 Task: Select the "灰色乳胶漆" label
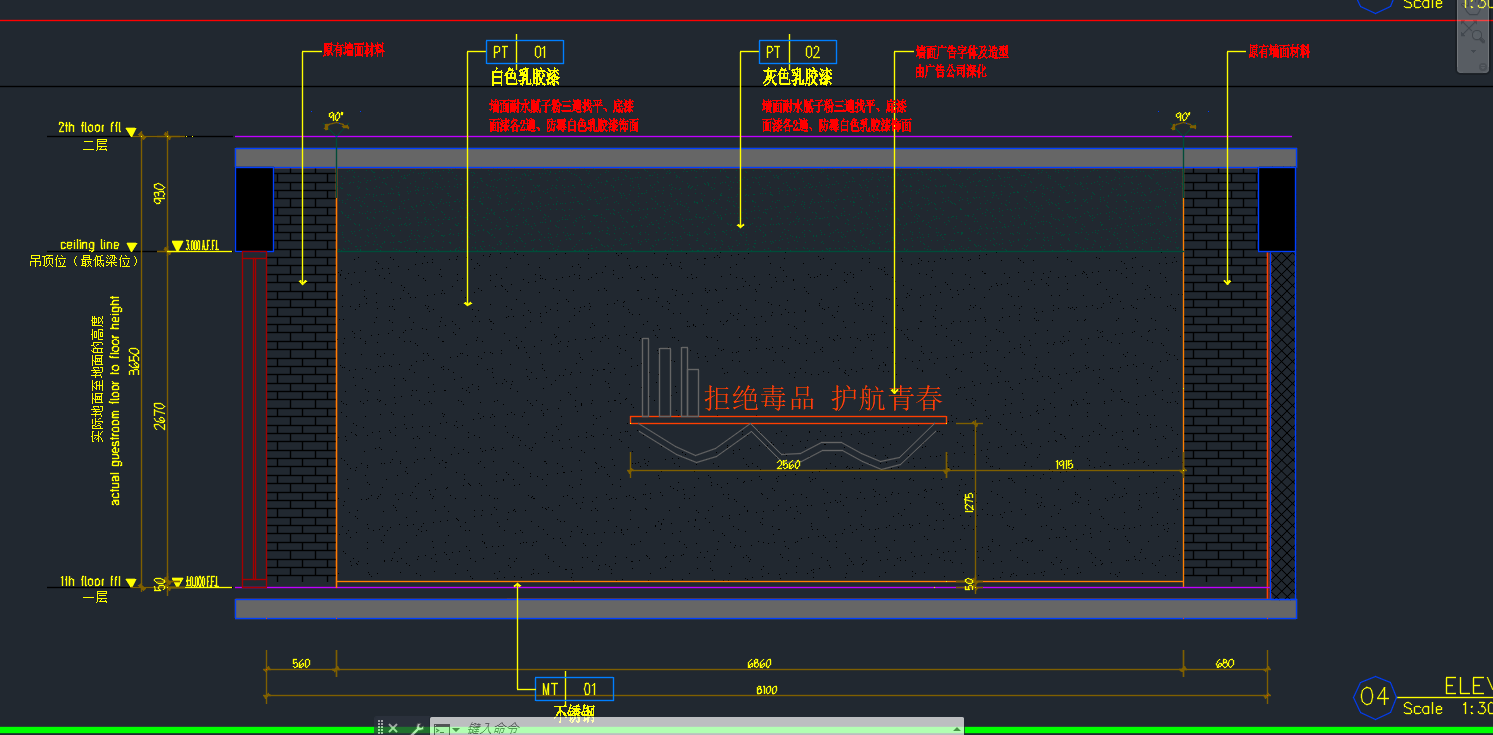point(797,77)
